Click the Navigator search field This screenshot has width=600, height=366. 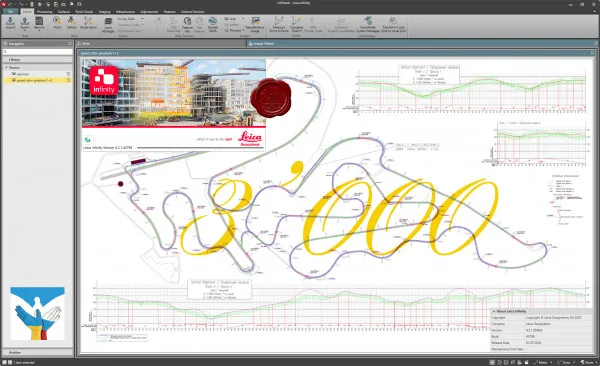pyautogui.click(x=38, y=51)
